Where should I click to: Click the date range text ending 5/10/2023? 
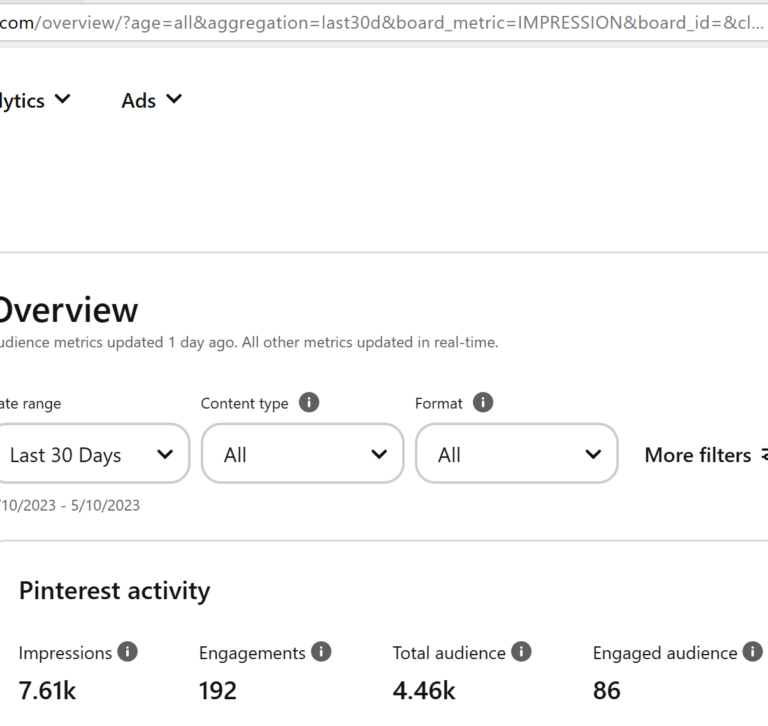pyautogui.click(x=70, y=505)
